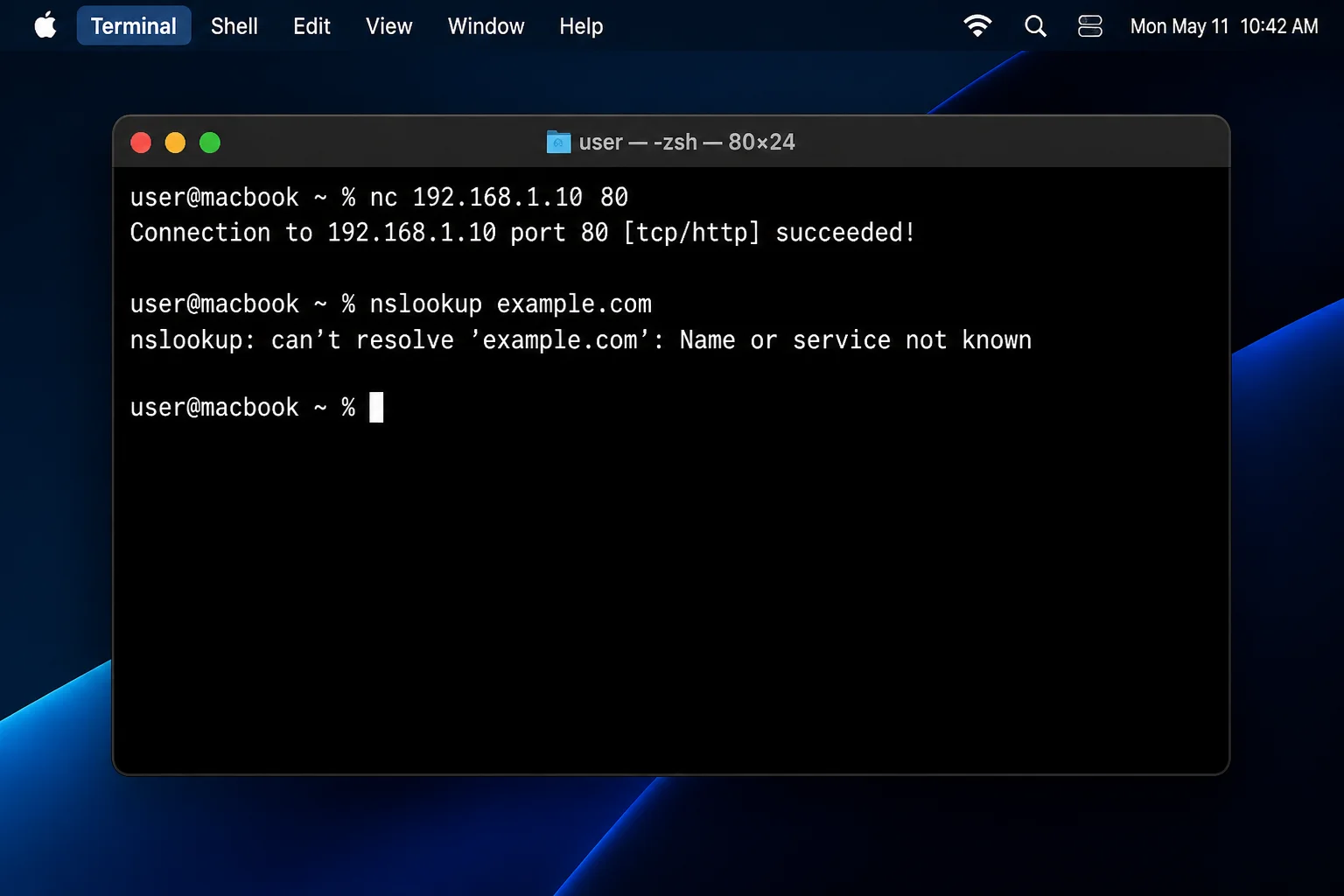This screenshot has height=896, width=1344.
Task: Click the 'nc 192.168.1.10 80' command line
Action: click(x=379, y=198)
